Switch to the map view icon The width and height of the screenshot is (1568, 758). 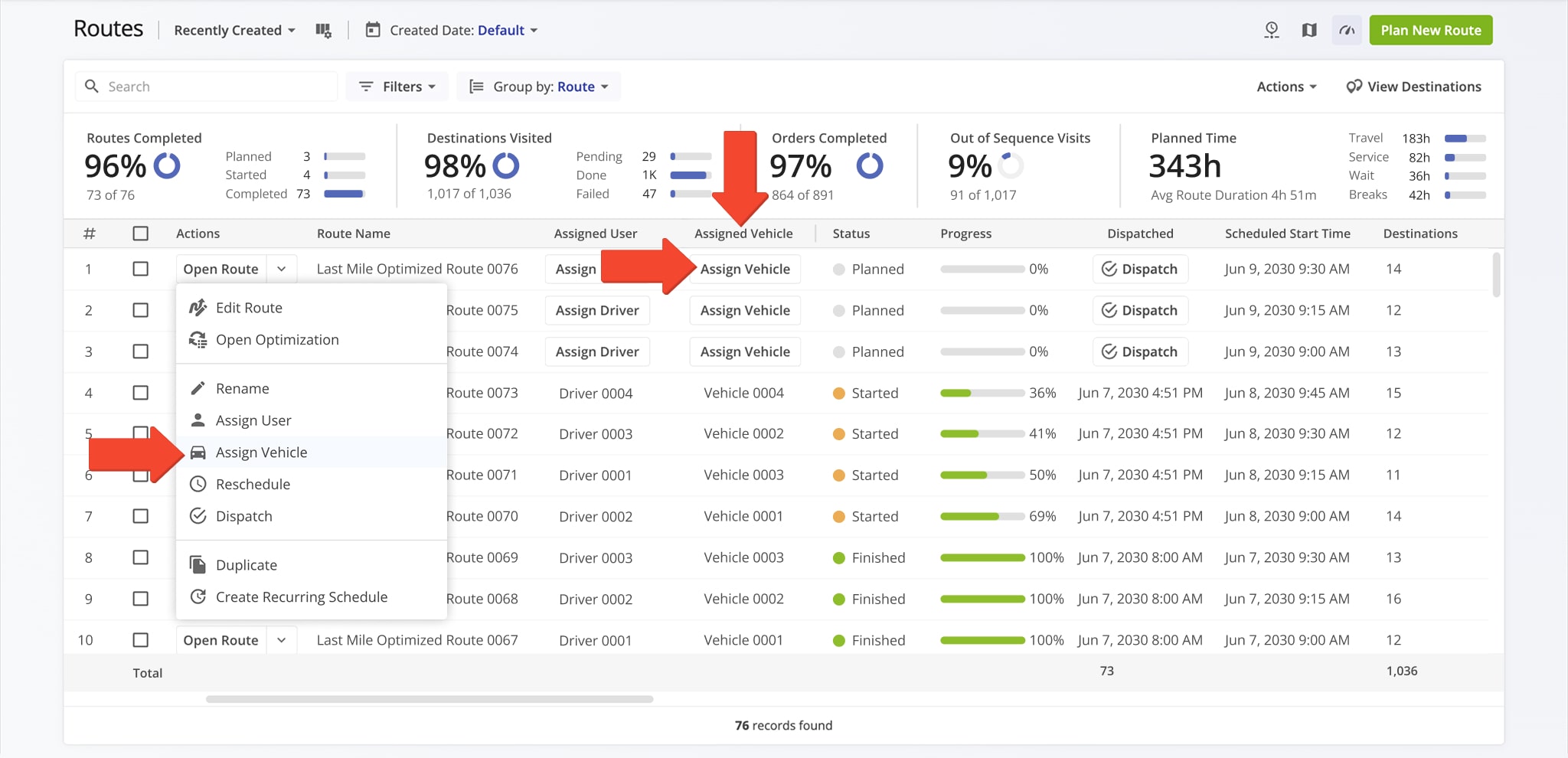pyautogui.click(x=1309, y=31)
